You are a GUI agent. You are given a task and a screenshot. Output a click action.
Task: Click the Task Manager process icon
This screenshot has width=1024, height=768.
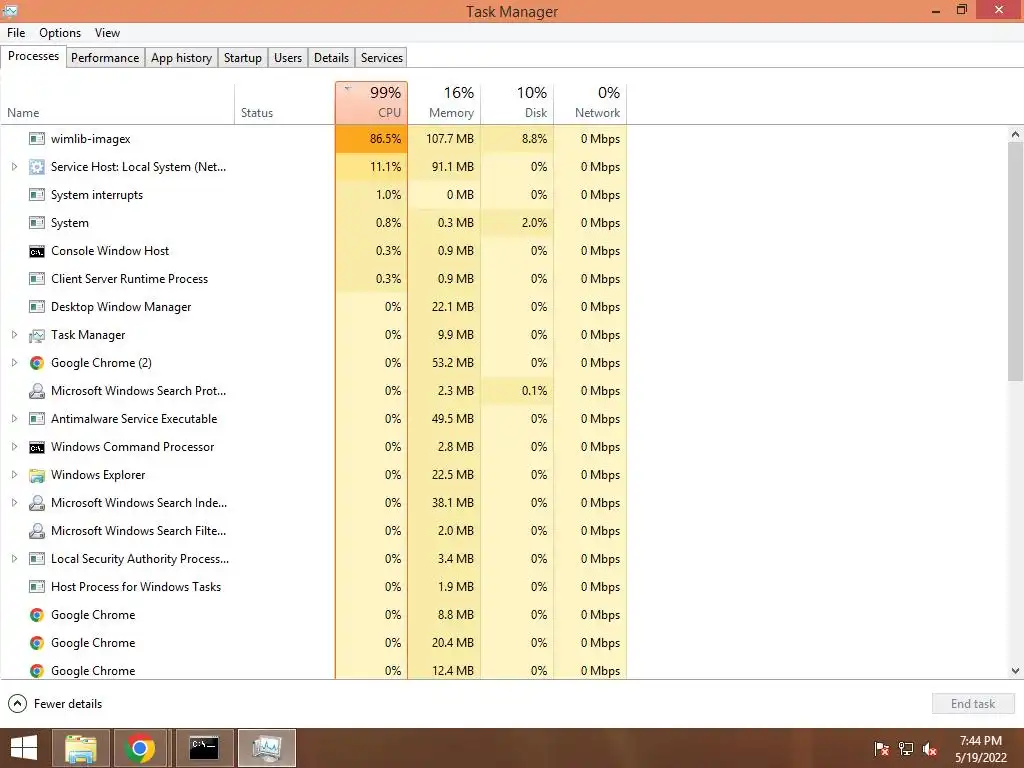click(x=37, y=335)
